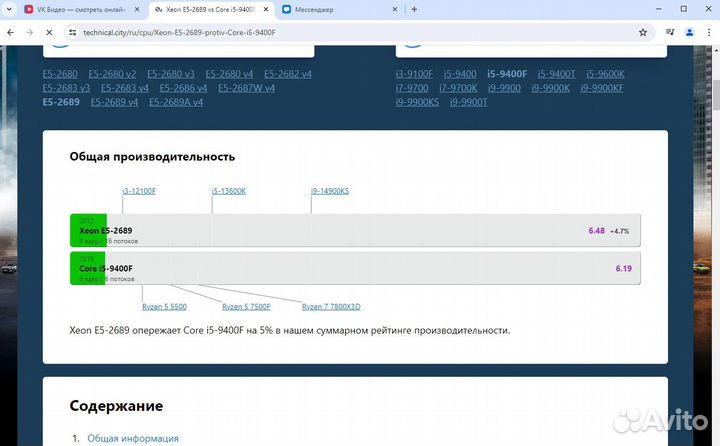Image resolution: width=720 pixels, height=446 pixels.
Task: Open the E5-2687W v4 link
Action: tap(247, 88)
